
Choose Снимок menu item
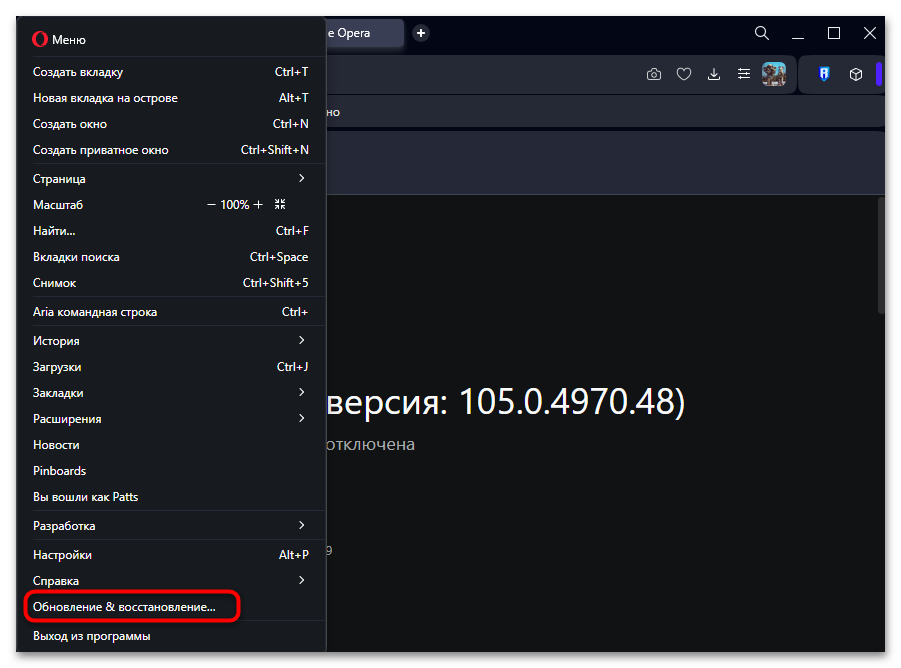[171, 283]
